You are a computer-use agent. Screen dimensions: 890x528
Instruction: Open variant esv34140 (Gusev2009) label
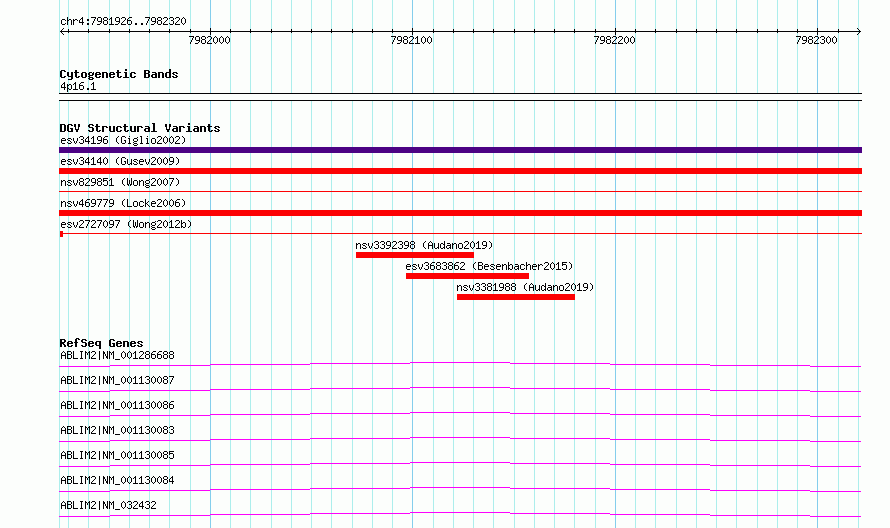120,161
